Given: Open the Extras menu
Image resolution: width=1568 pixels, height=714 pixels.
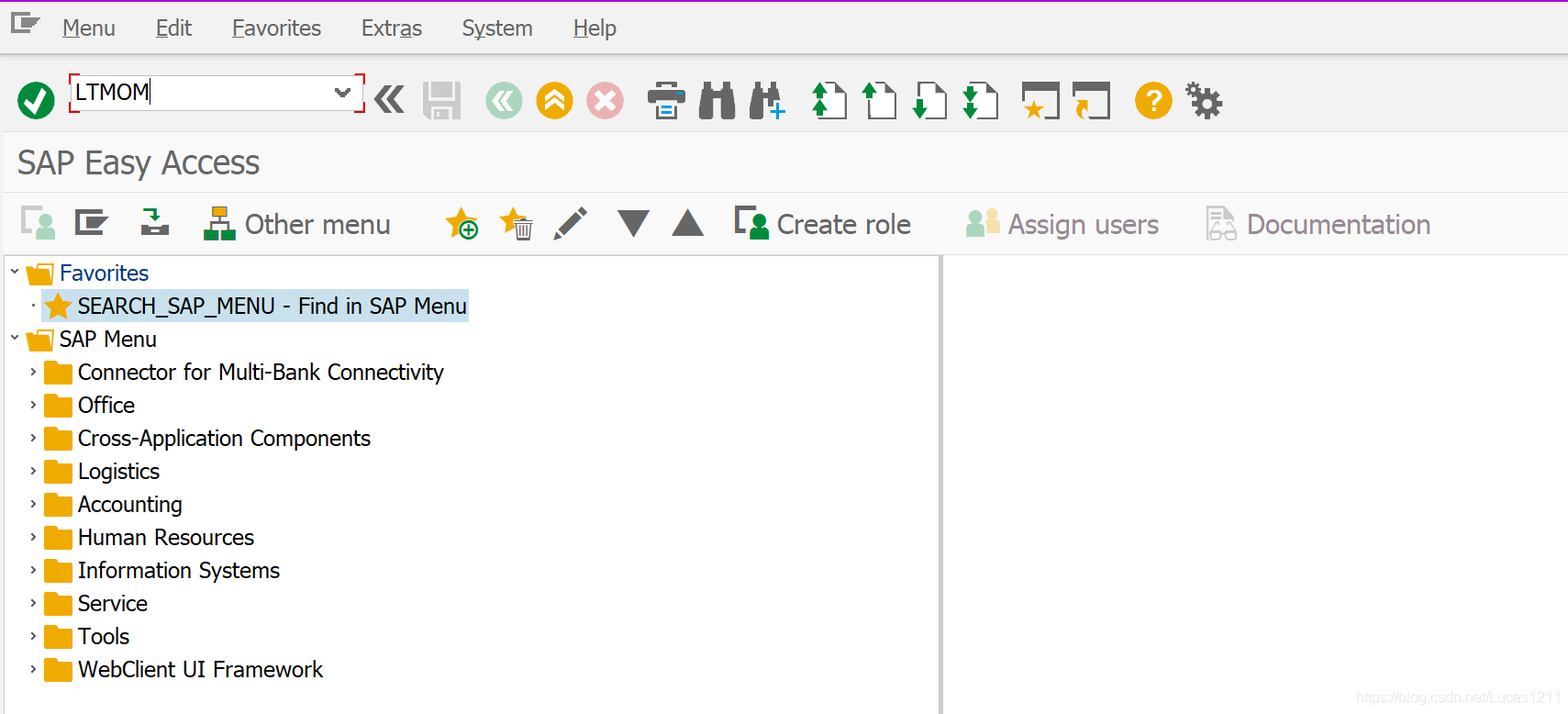Looking at the screenshot, I should coord(392,28).
